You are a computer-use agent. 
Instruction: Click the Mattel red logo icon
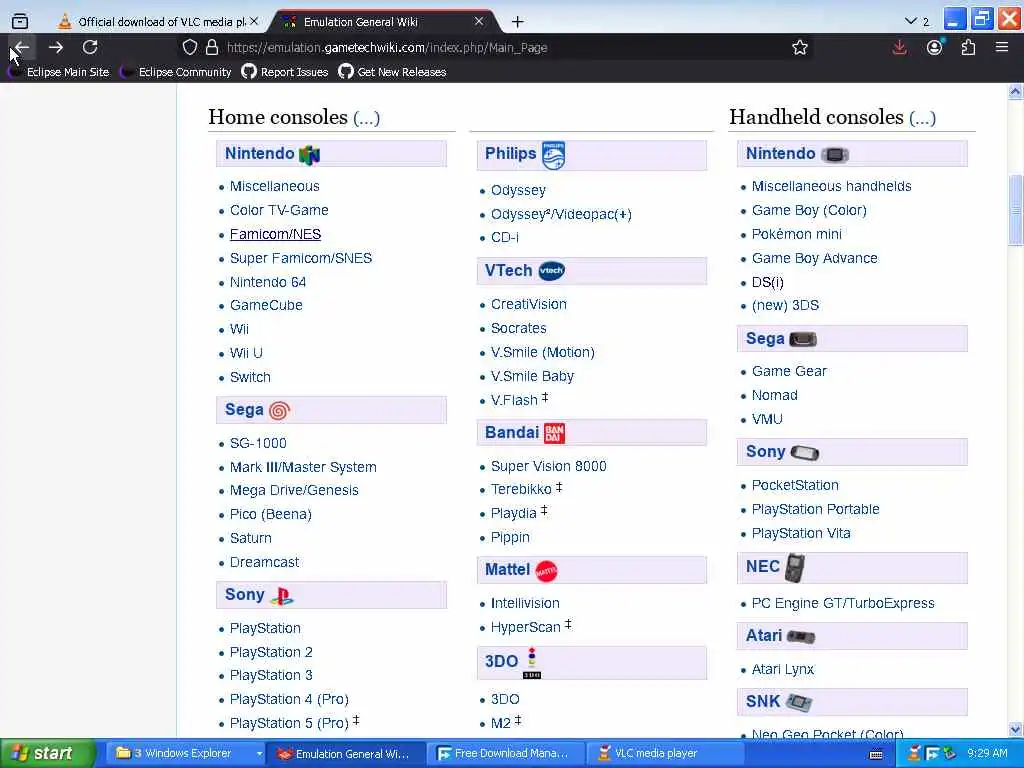tap(547, 571)
